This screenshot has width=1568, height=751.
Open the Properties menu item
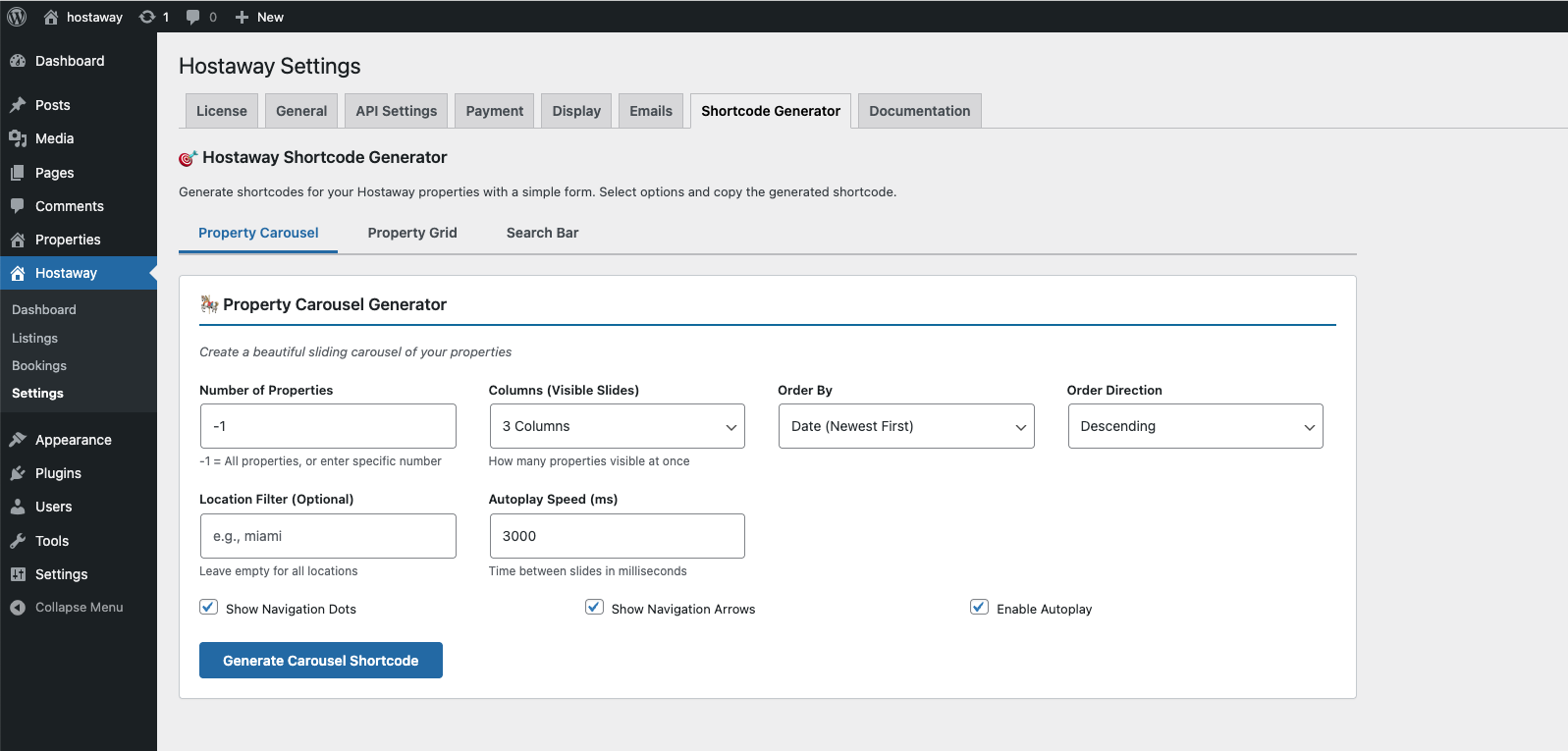(79, 240)
